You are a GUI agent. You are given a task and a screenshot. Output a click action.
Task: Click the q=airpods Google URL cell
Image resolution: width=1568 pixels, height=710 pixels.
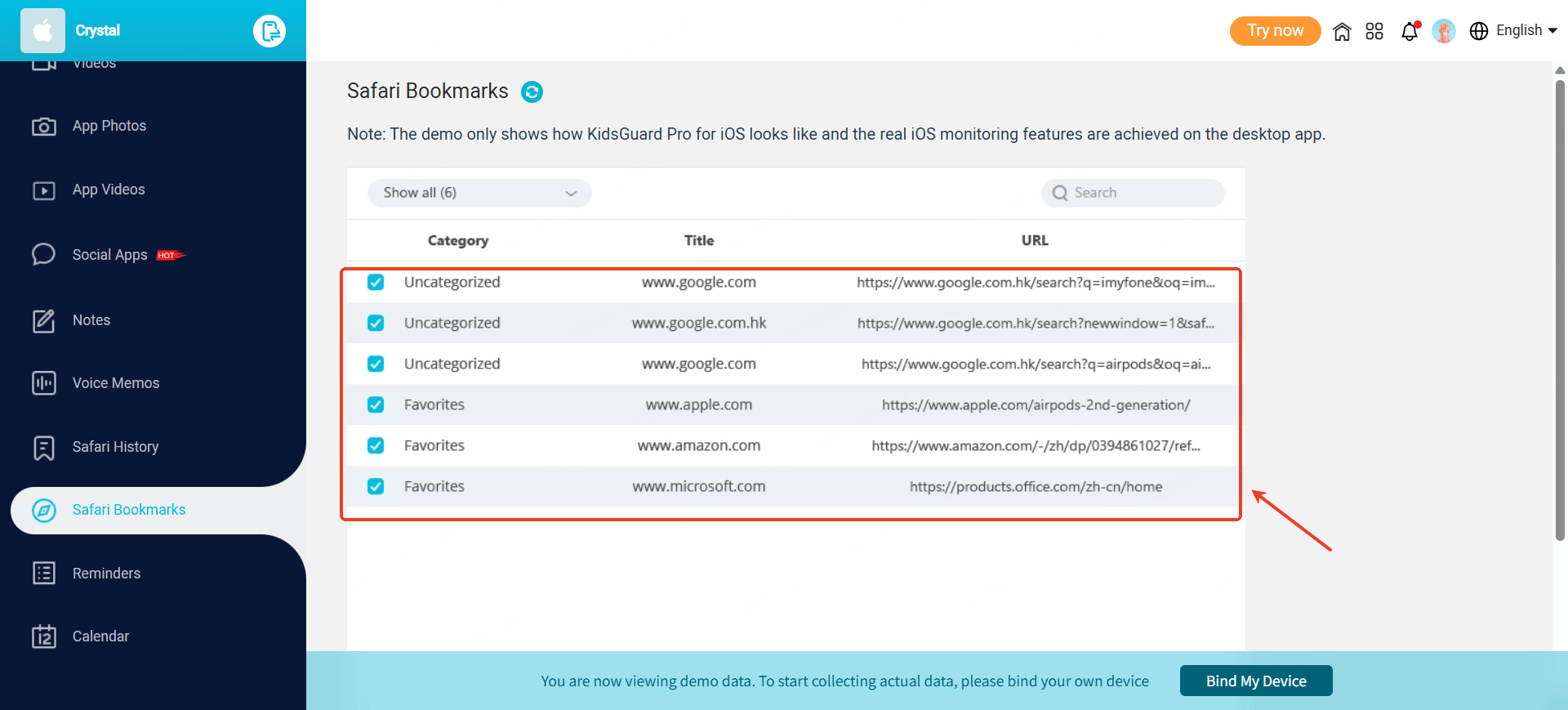tap(1036, 364)
